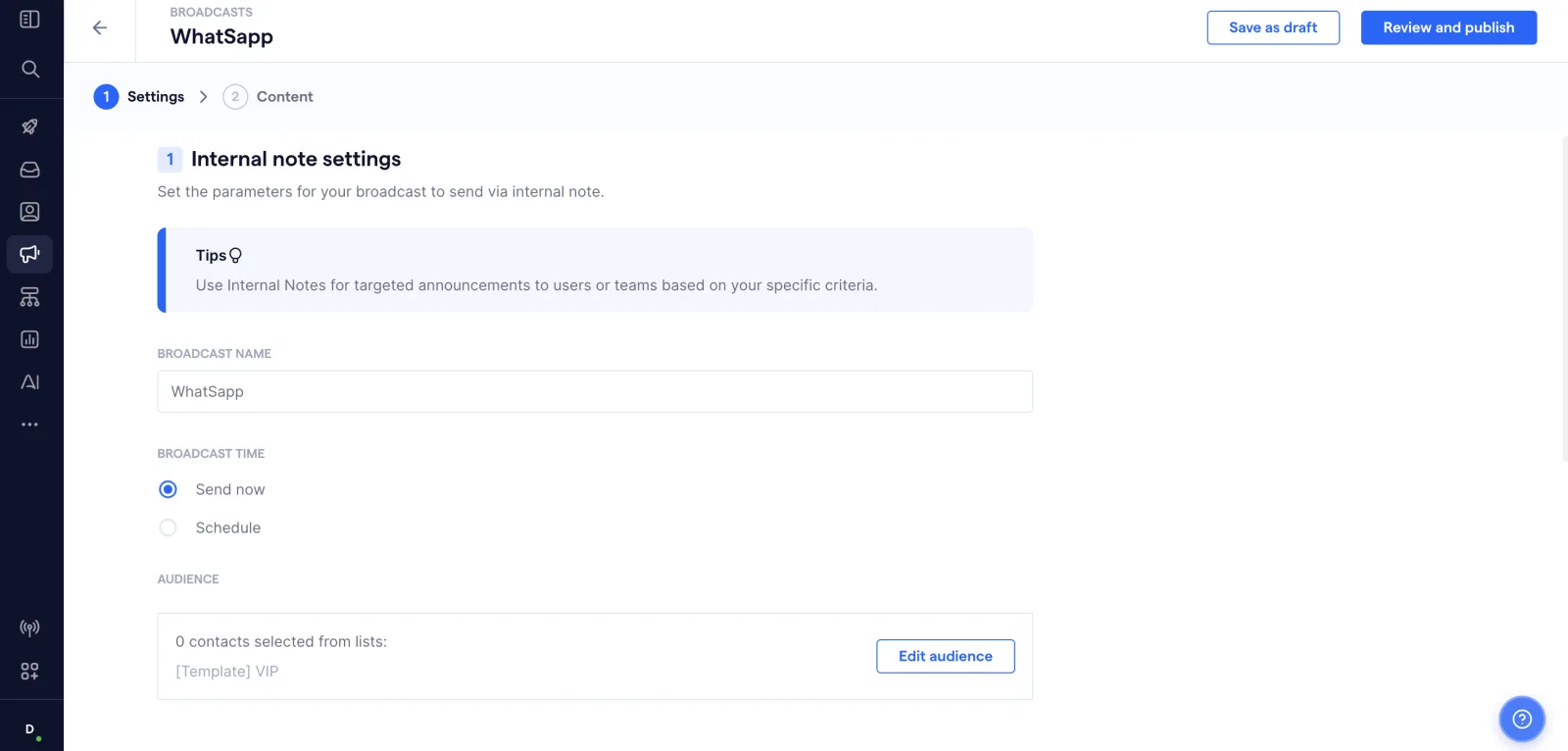Click the page scrollbar on right

[1564, 299]
